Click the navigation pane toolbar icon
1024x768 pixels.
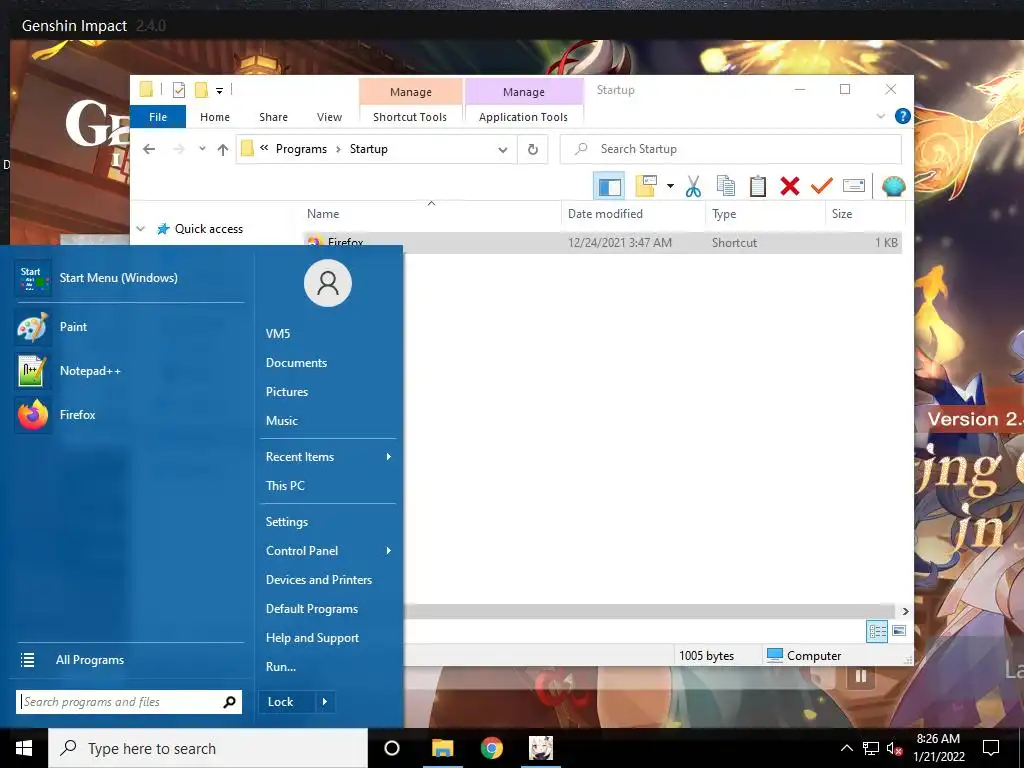click(609, 187)
